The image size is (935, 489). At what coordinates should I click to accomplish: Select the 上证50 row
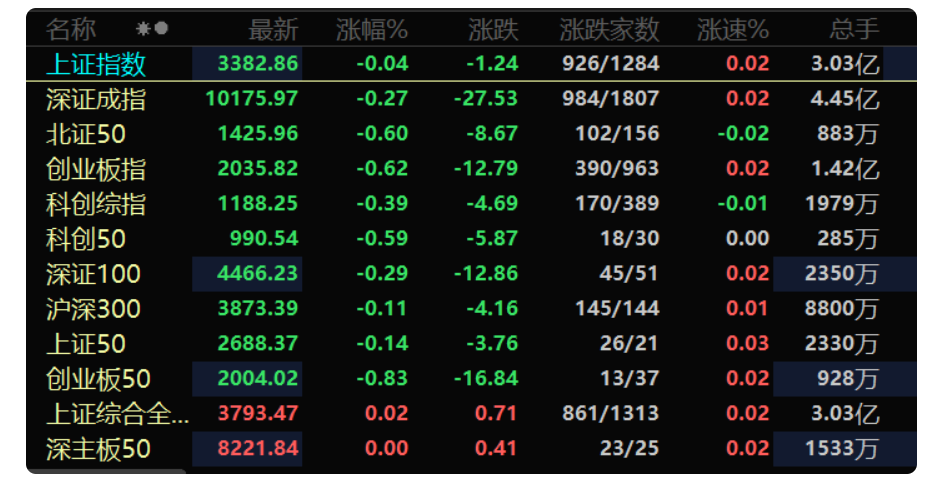click(x=471, y=343)
